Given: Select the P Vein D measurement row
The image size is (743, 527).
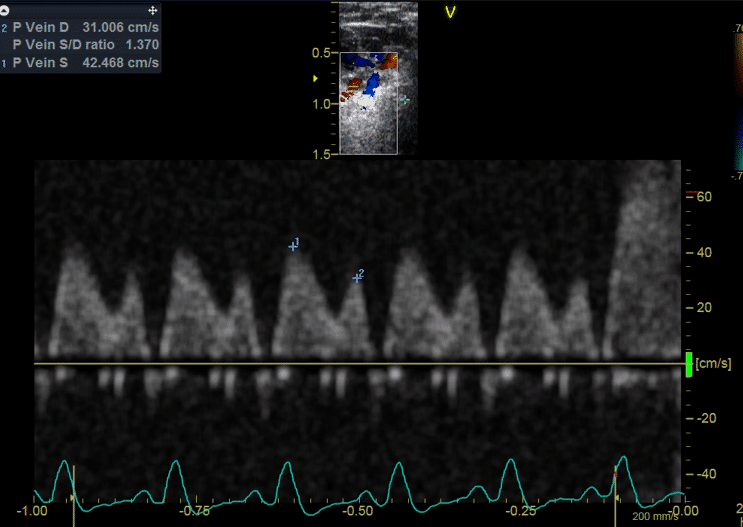Looking at the screenshot, I should click(x=80, y=28).
